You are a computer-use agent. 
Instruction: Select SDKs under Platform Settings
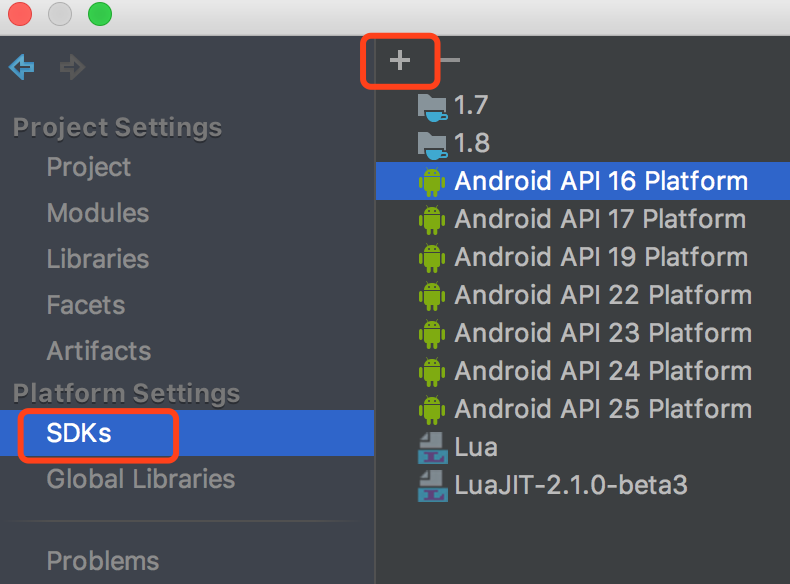tap(78, 433)
